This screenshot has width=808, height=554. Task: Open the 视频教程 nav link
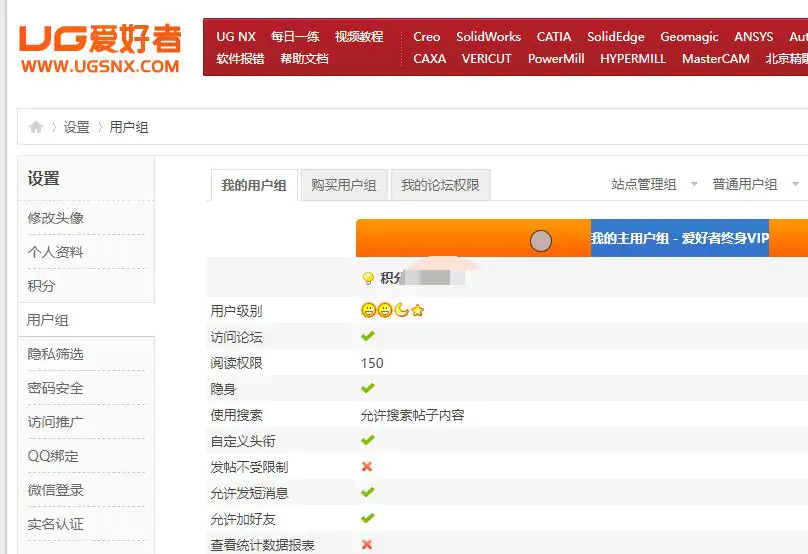pos(359,37)
